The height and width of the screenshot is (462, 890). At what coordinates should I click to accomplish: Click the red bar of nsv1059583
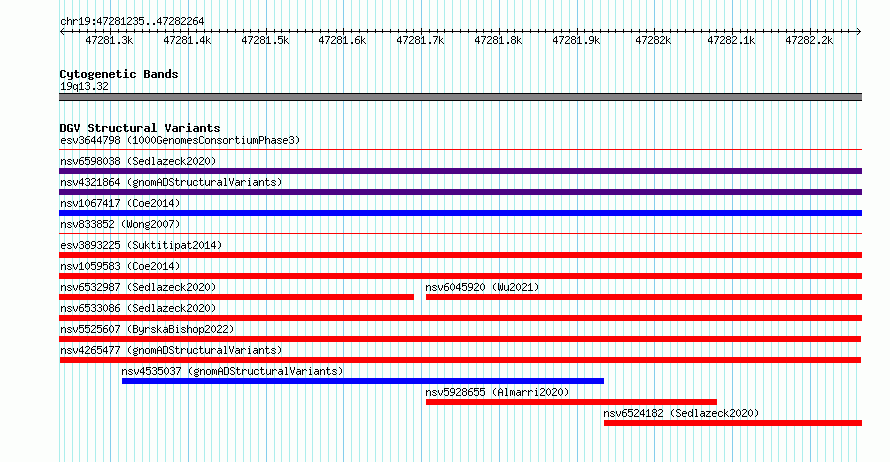pyautogui.click(x=460, y=276)
